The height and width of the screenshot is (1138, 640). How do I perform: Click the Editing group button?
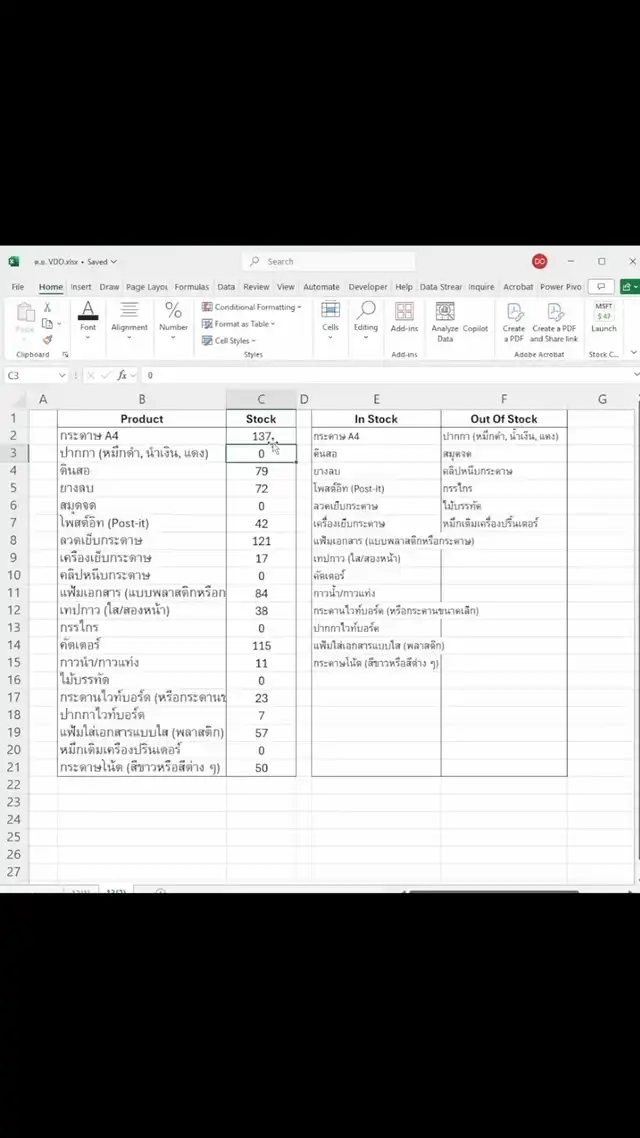[x=366, y=318]
